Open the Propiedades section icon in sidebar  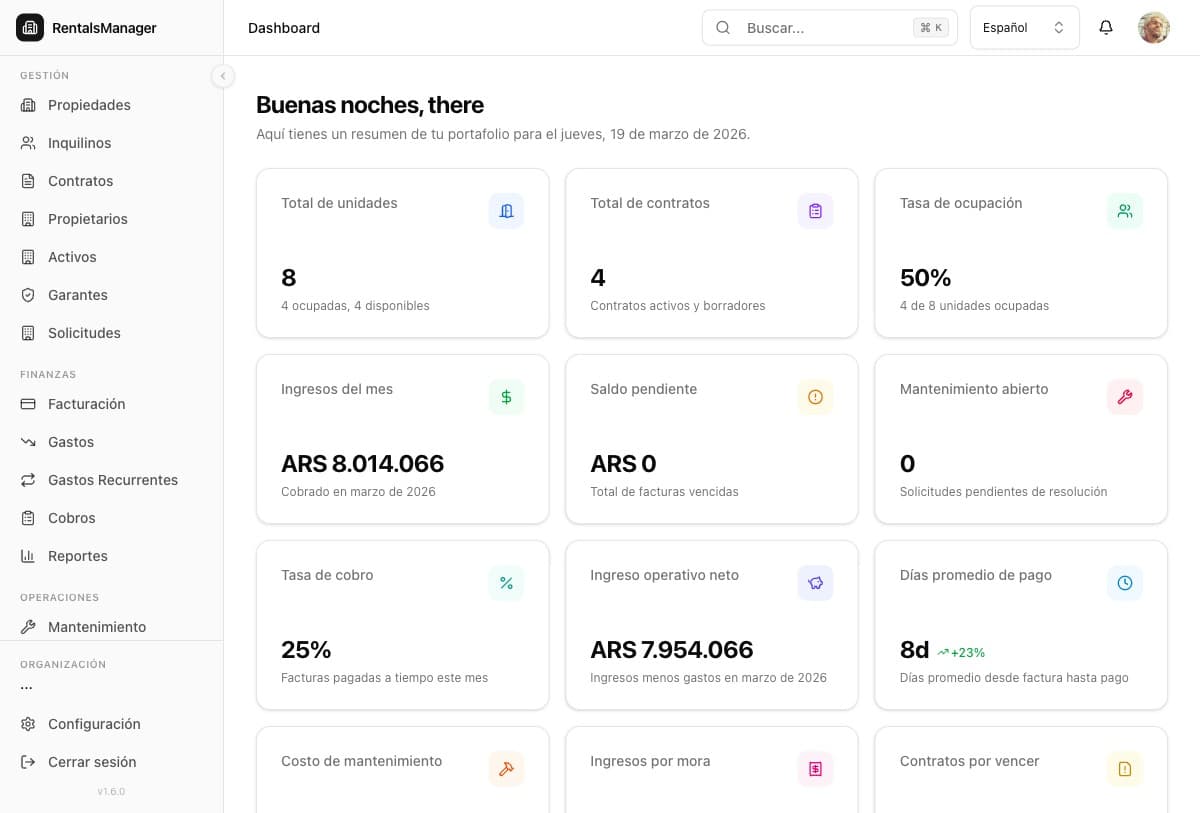pos(27,105)
